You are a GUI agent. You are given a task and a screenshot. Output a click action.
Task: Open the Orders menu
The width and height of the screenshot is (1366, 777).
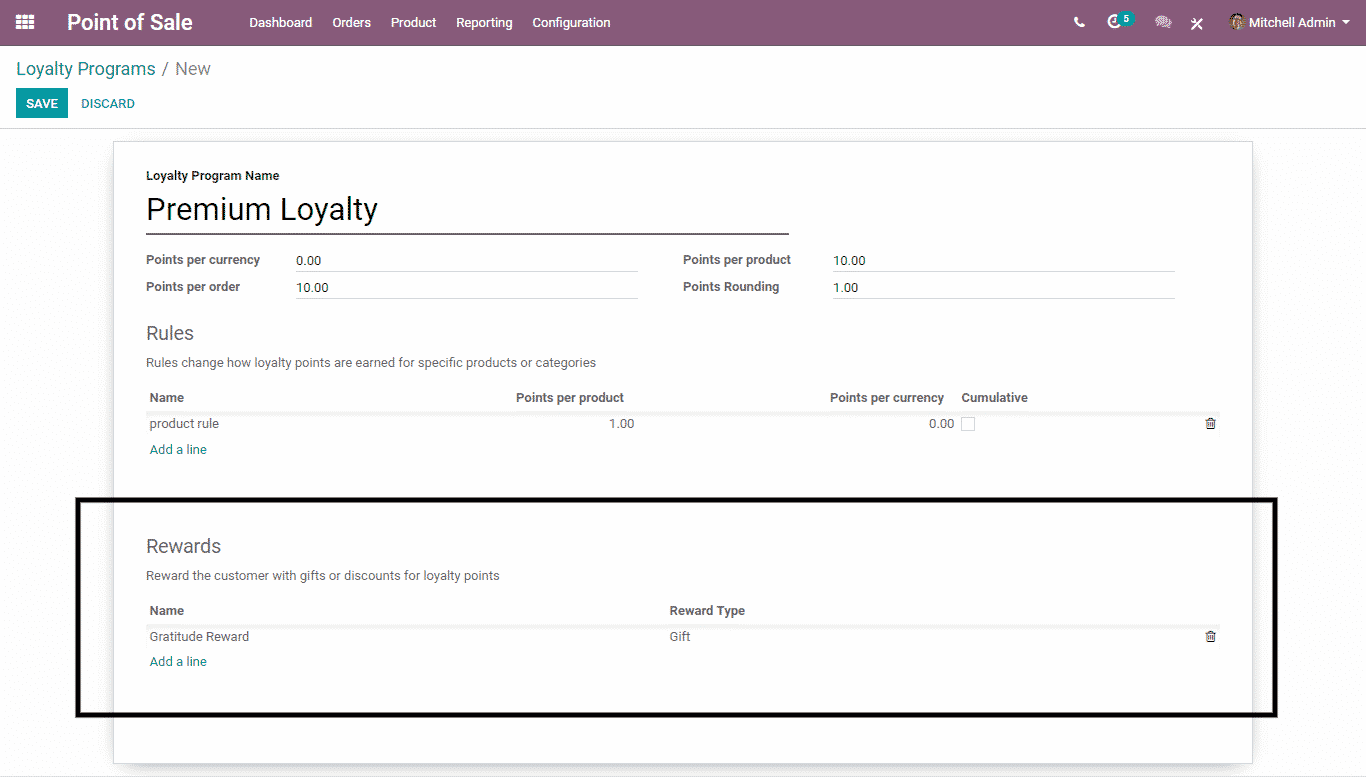coord(352,22)
